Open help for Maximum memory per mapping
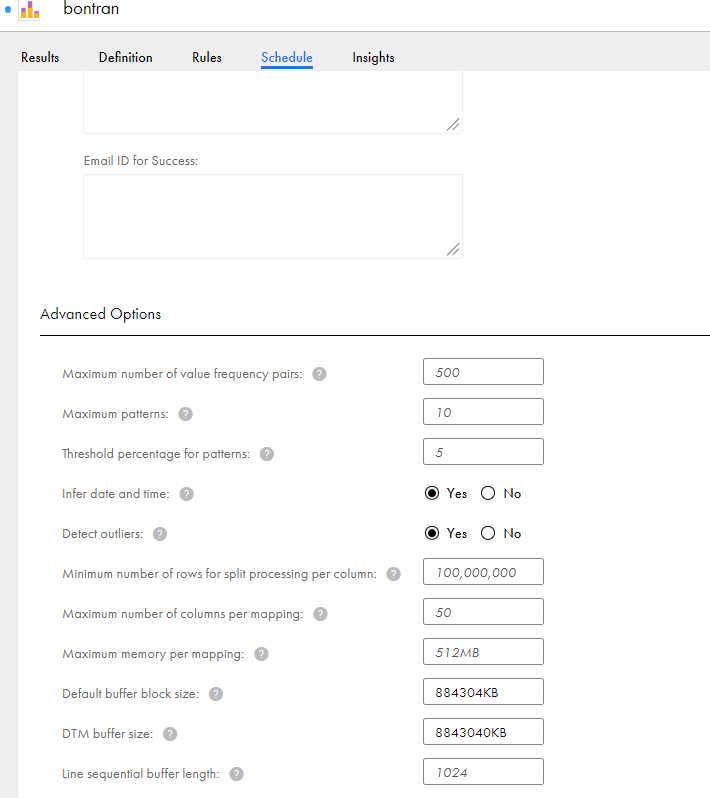710x798 pixels. [x=261, y=654]
